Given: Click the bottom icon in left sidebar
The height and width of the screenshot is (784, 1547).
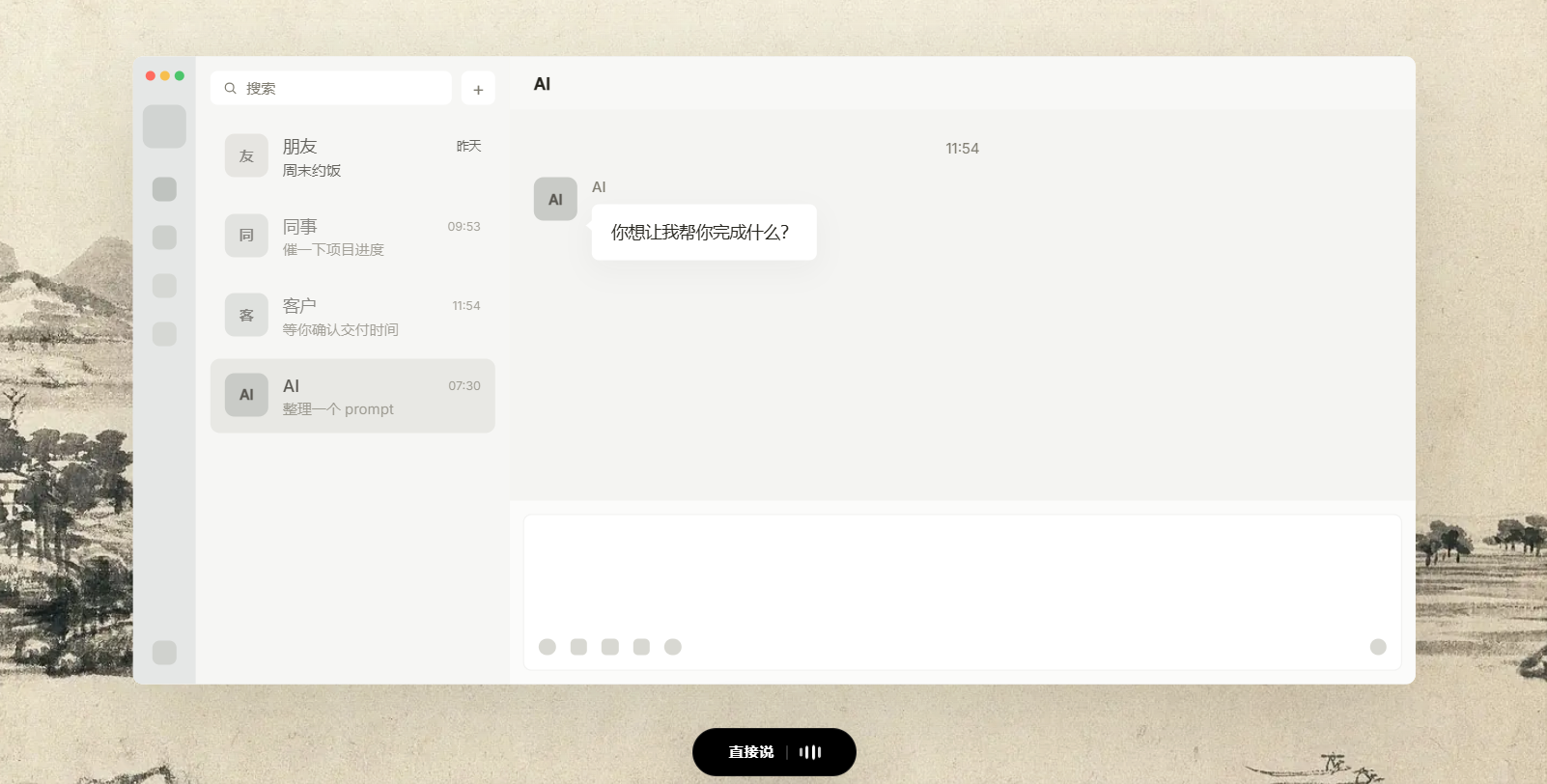Looking at the screenshot, I should tap(164, 653).
